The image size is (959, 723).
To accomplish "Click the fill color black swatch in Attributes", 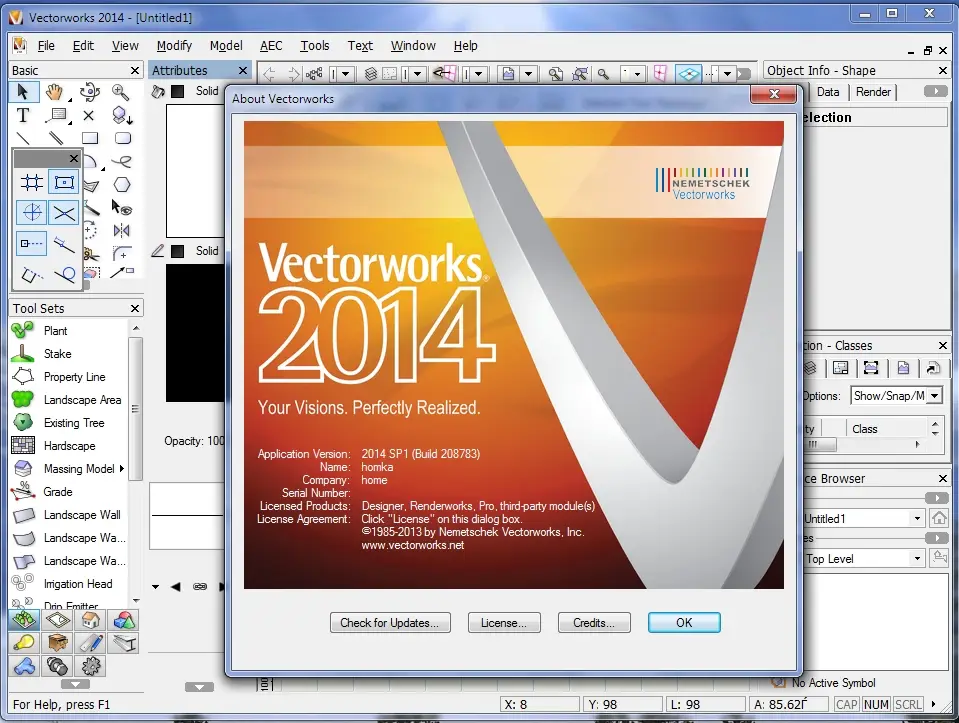I will [177, 91].
